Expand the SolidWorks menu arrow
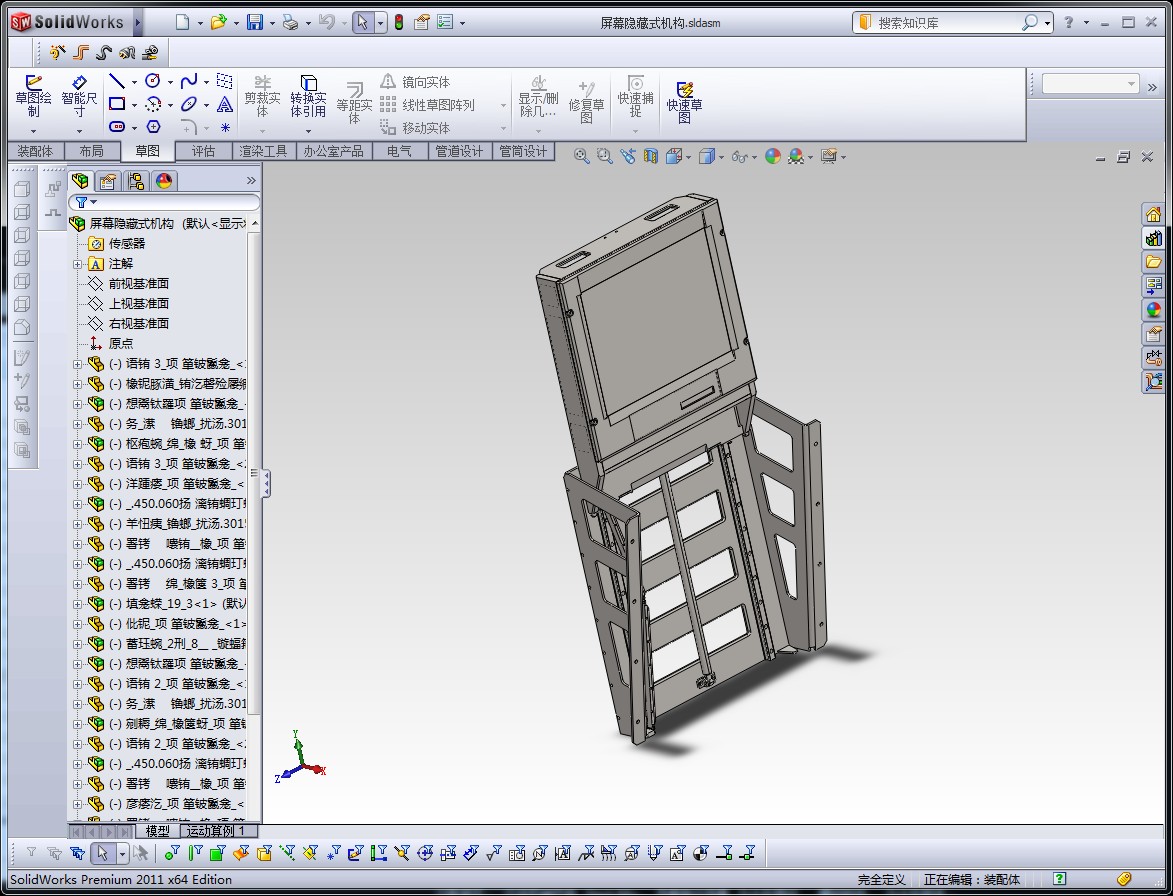This screenshot has height=896, width=1173. pyautogui.click(x=138, y=22)
